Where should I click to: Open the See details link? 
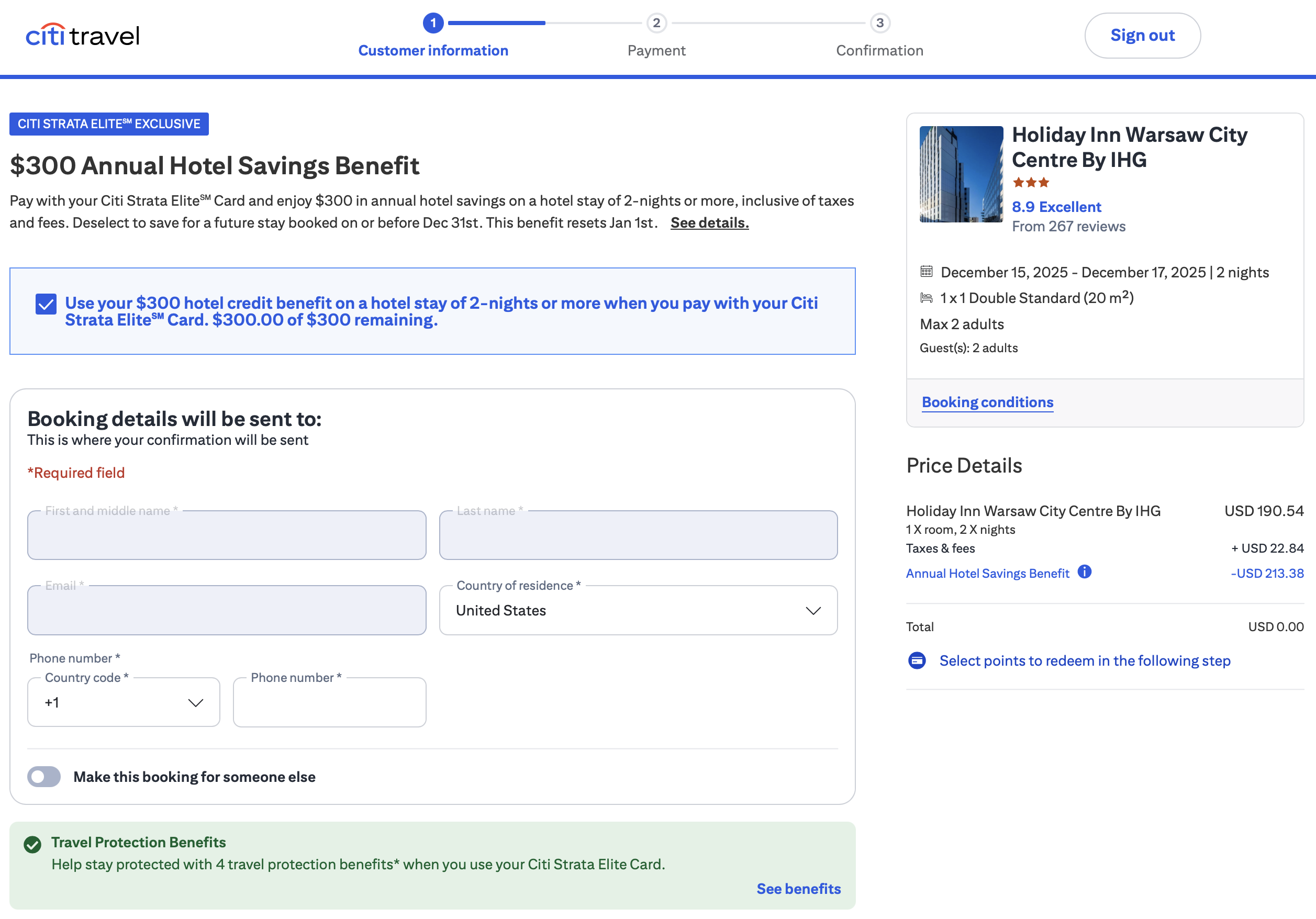(x=710, y=223)
